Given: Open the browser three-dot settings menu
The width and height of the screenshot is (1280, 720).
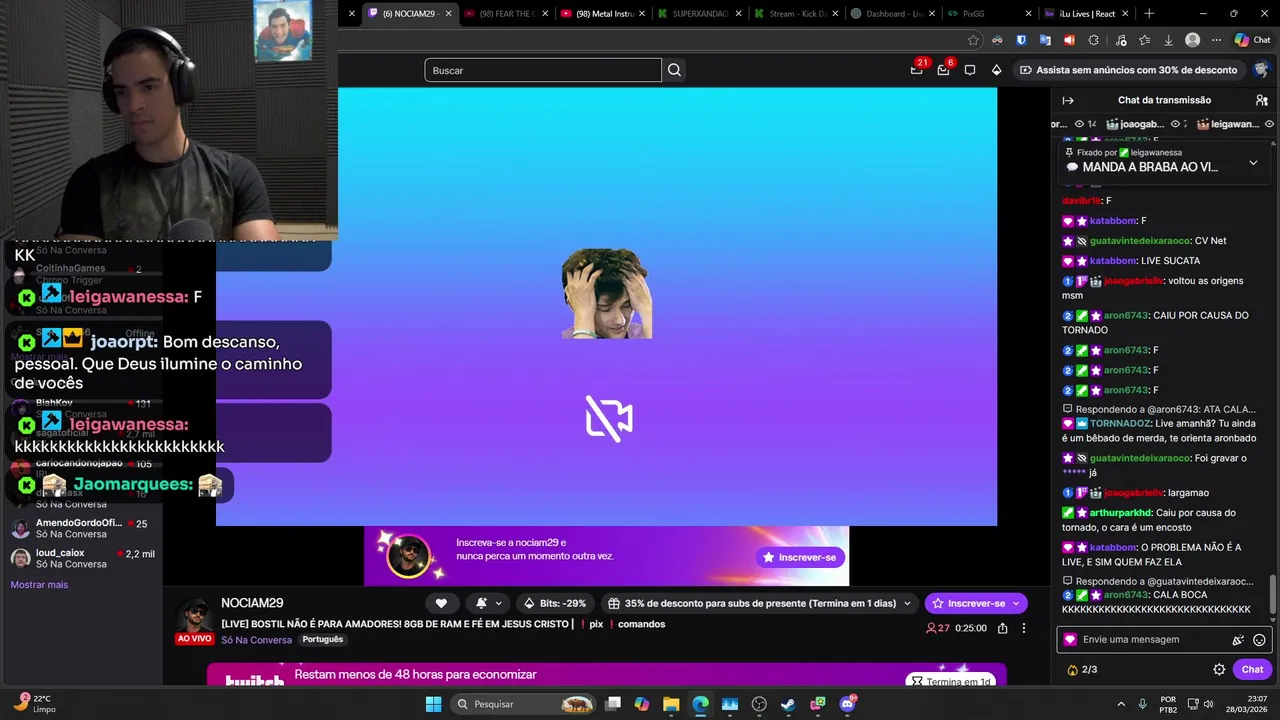Looking at the screenshot, I should pyautogui.click(x=1216, y=40).
